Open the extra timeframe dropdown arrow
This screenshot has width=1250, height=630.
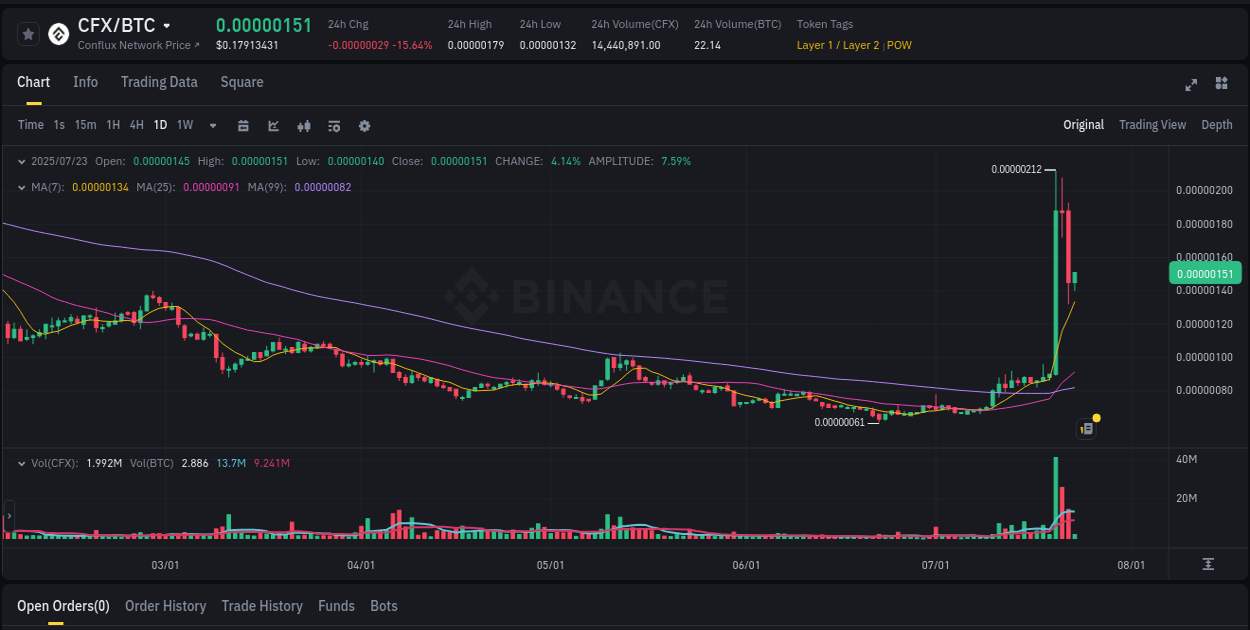211,125
